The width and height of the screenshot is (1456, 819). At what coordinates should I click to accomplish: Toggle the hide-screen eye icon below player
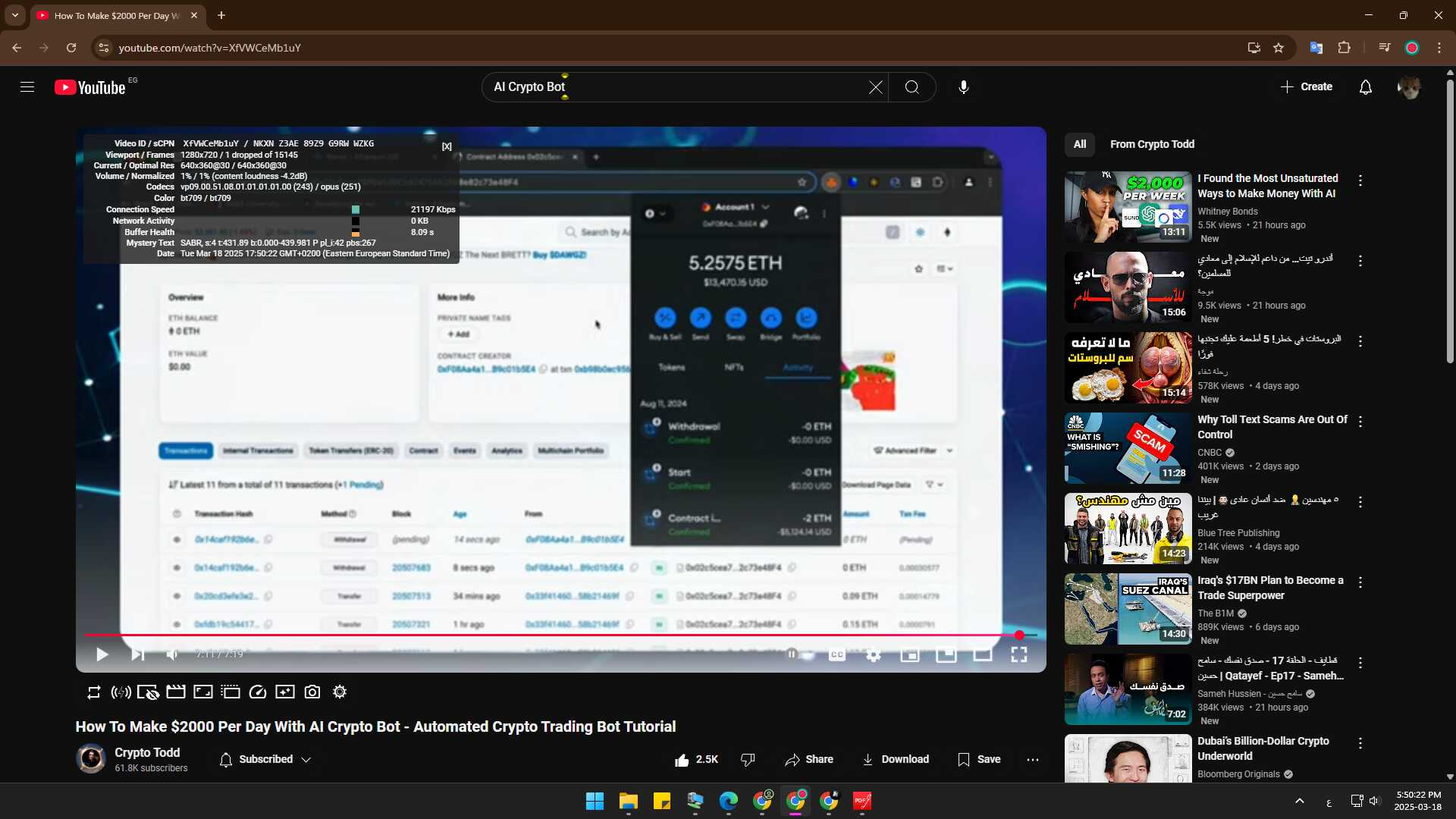[x=148, y=692]
